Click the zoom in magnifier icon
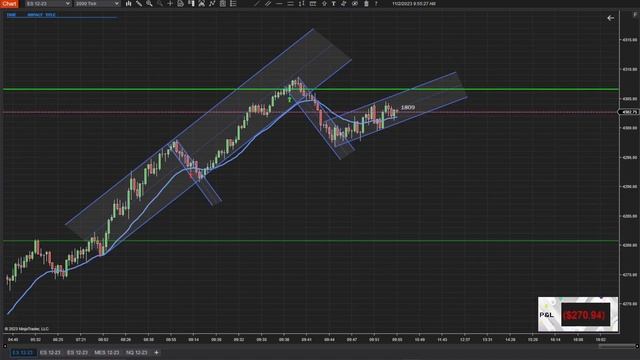 [149, 4]
